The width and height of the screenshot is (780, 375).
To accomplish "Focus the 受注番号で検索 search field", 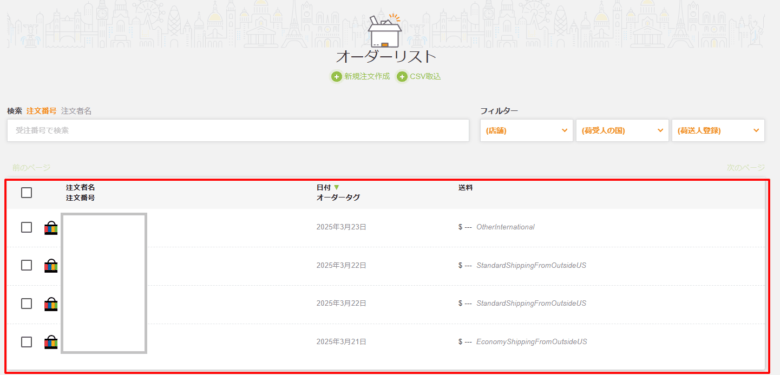I will [x=238, y=130].
